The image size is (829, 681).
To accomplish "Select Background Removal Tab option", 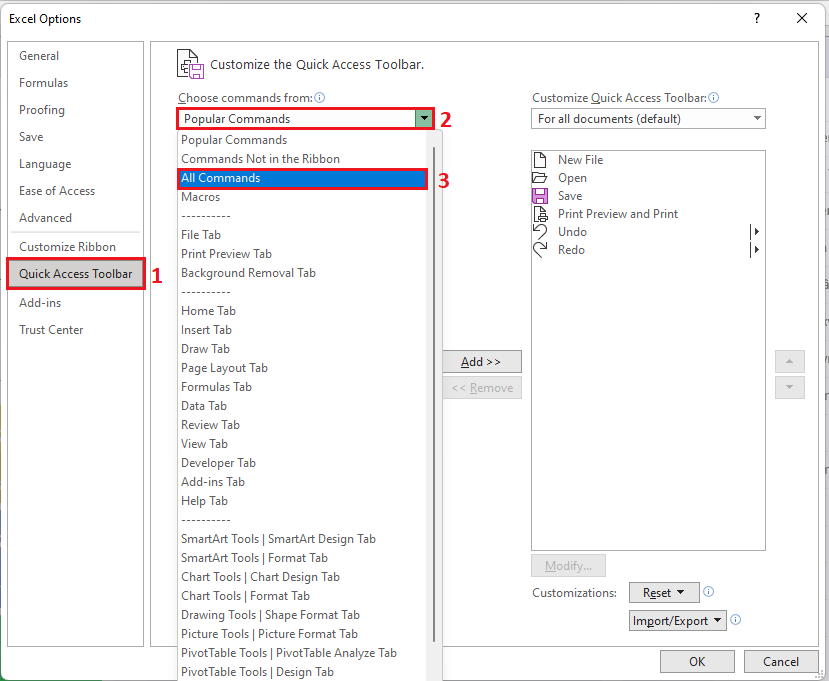I will point(303,273).
